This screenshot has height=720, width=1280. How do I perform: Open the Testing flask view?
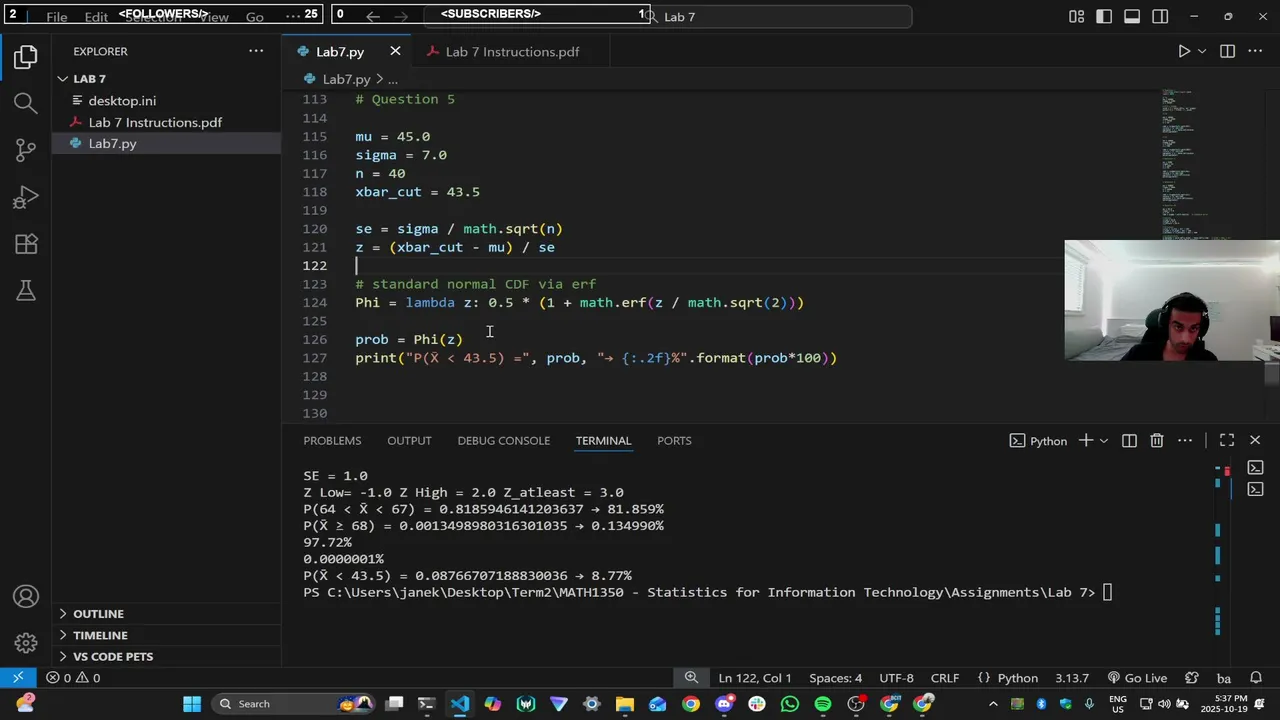[26, 291]
